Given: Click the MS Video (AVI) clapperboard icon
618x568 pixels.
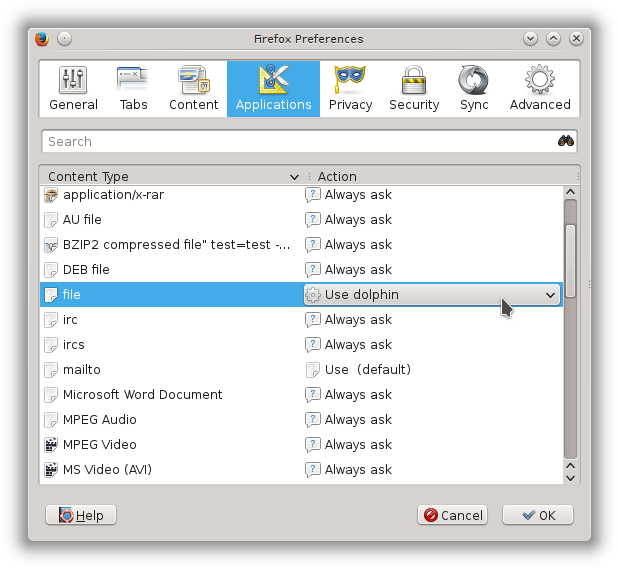Looking at the screenshot, I should [x=51, y=470].
